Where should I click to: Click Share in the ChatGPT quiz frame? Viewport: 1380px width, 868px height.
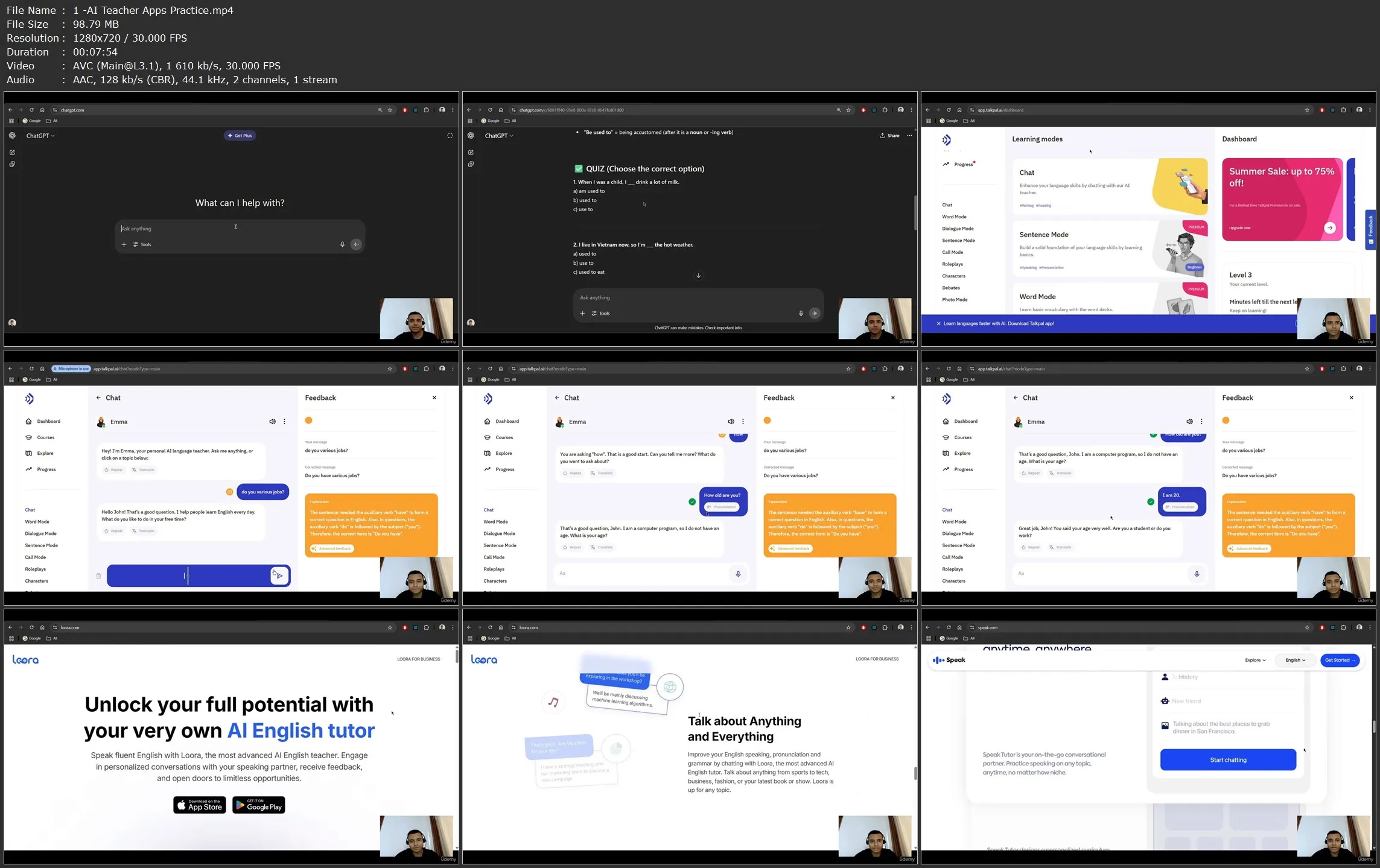889,136
